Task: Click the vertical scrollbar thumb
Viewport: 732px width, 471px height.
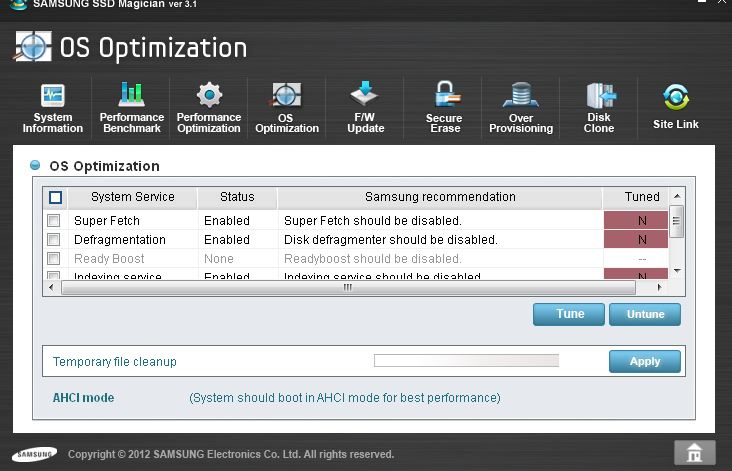Action: 676,221
